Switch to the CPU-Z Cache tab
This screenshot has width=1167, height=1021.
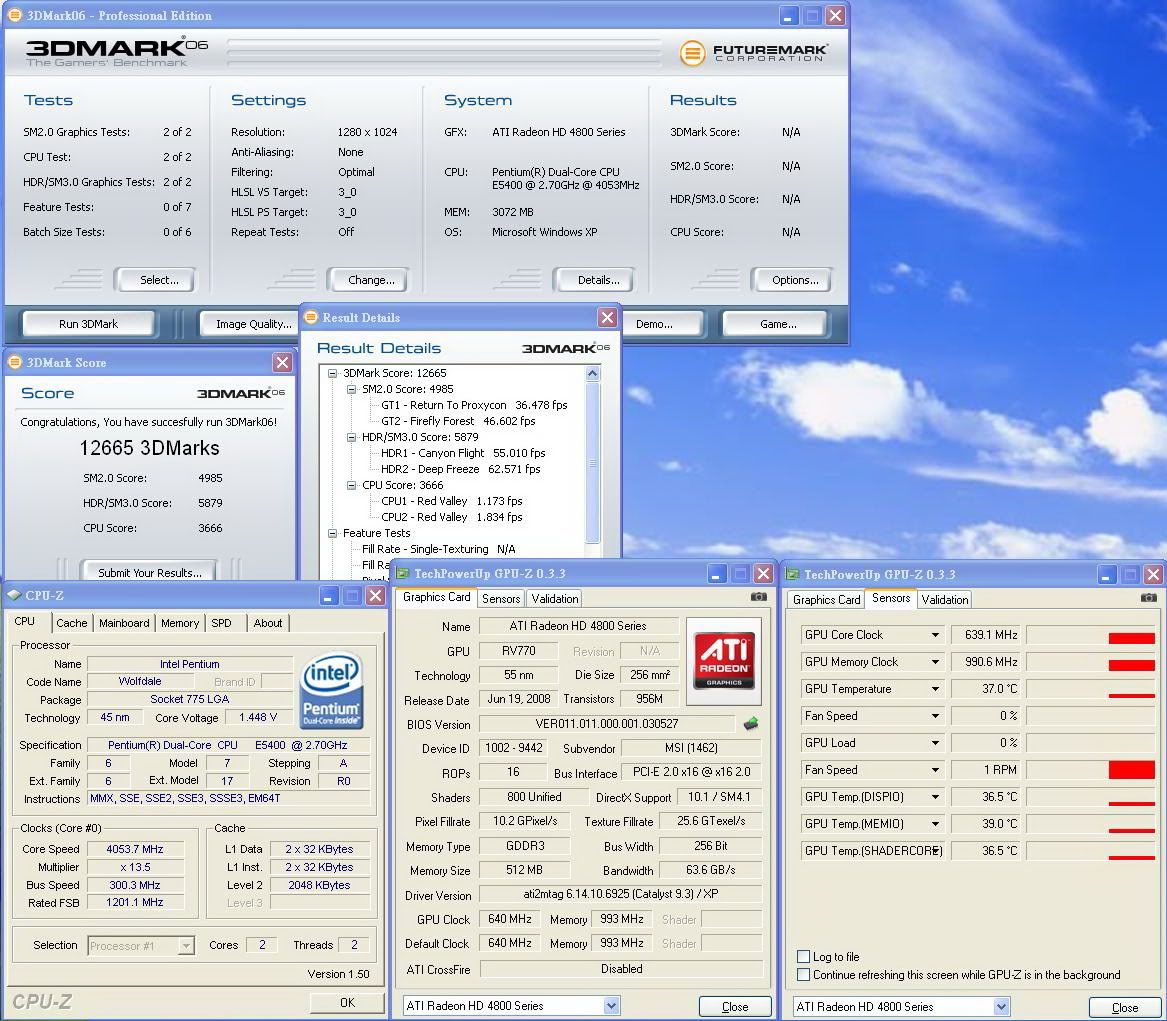point(71,623)
